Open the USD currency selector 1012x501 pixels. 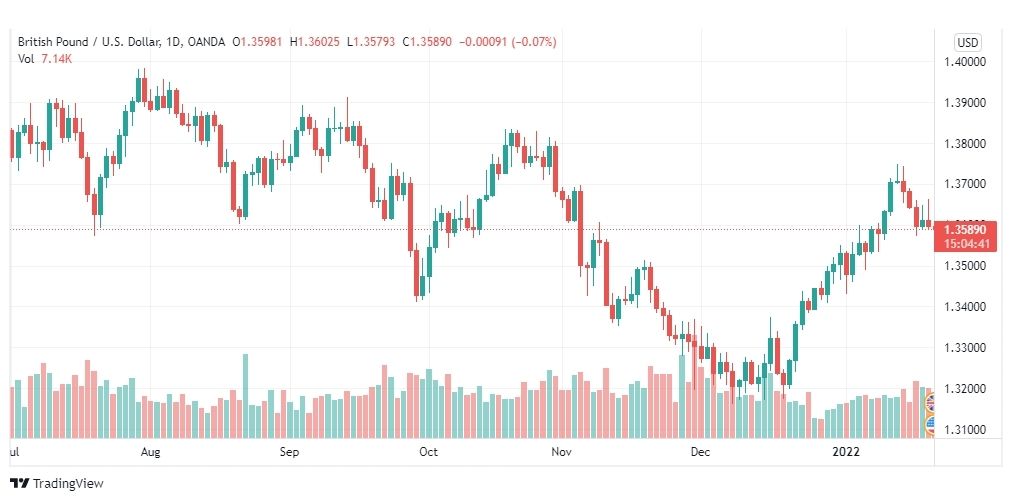(x=967, y=43)
